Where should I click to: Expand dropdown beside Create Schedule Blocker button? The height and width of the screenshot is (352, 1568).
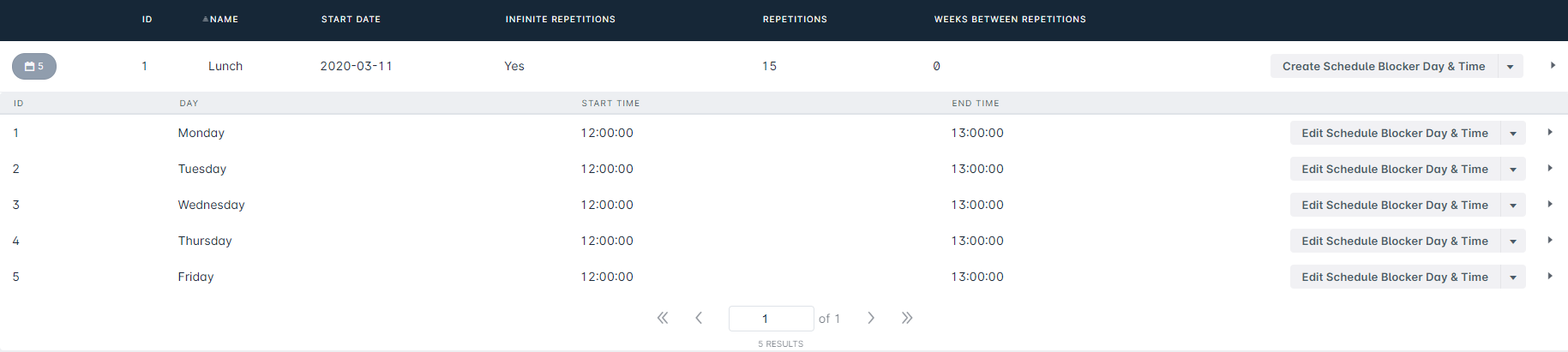click(1511, 66)
